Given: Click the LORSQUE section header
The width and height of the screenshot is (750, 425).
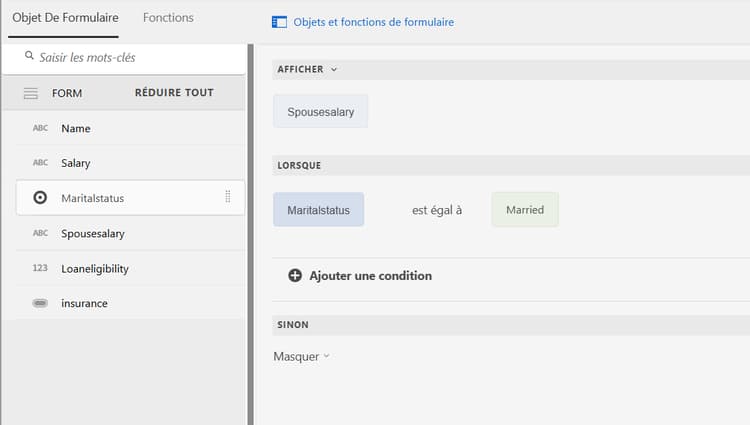Looking at the screenshot, I should 511,165.
